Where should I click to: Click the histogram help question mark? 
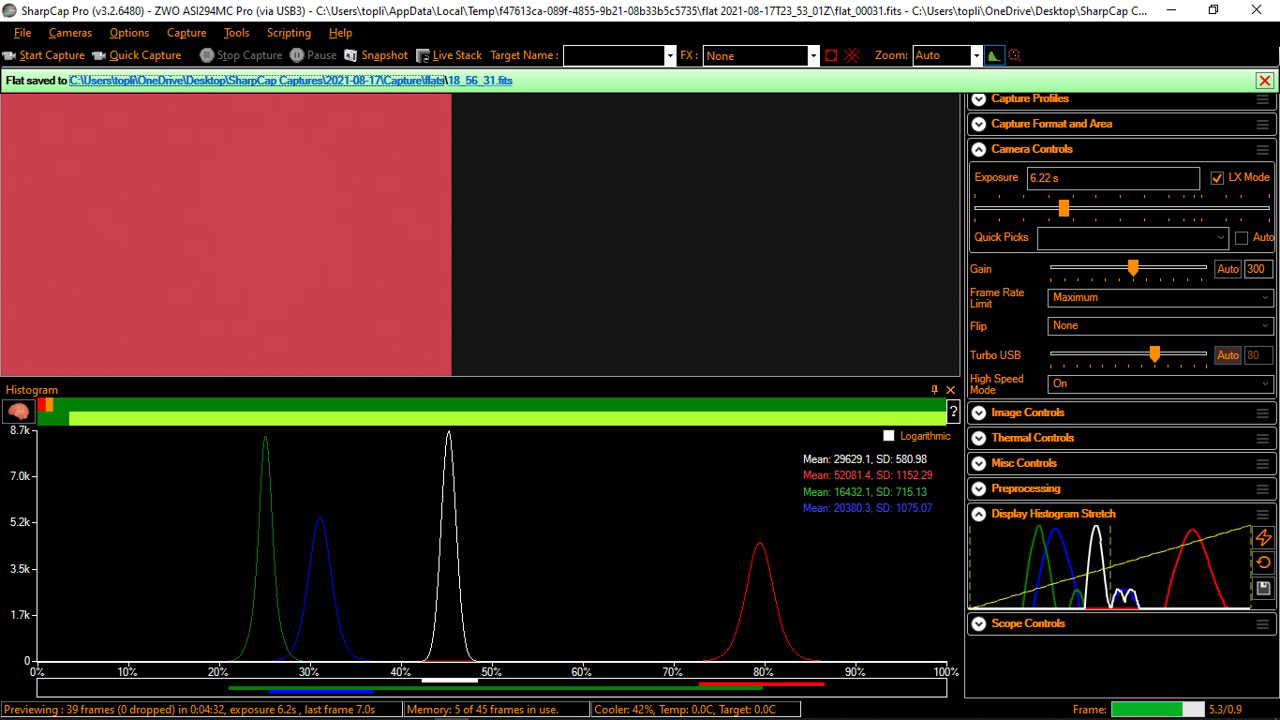[x=953, y=412]
